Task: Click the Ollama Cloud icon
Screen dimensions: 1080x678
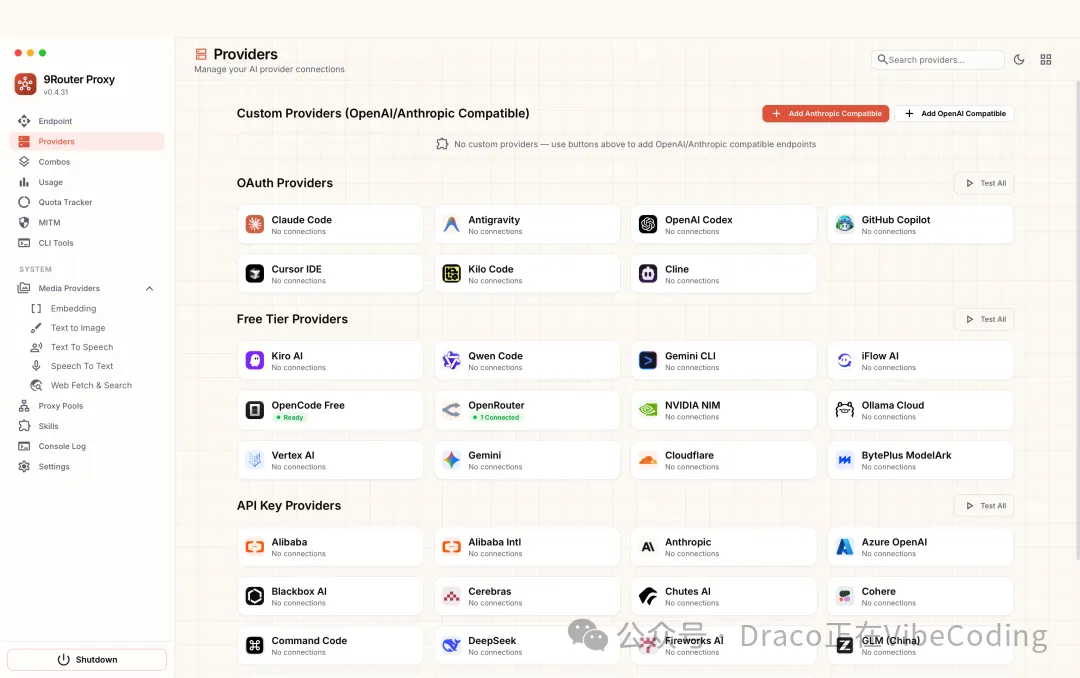Action: coord(844,410)
